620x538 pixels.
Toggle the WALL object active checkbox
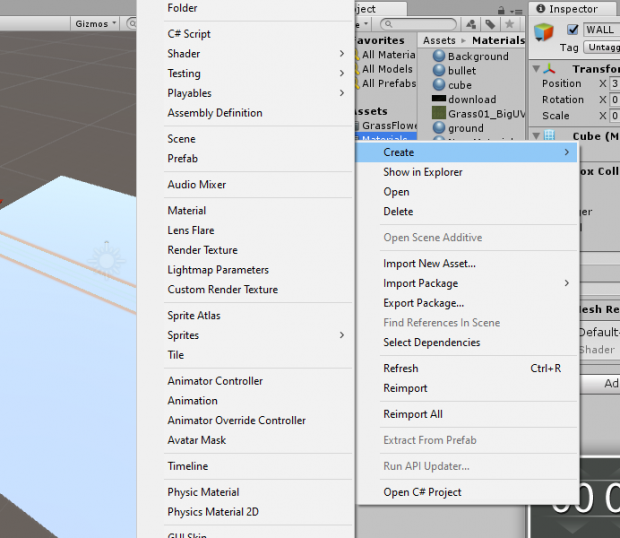tap(572, 30)
